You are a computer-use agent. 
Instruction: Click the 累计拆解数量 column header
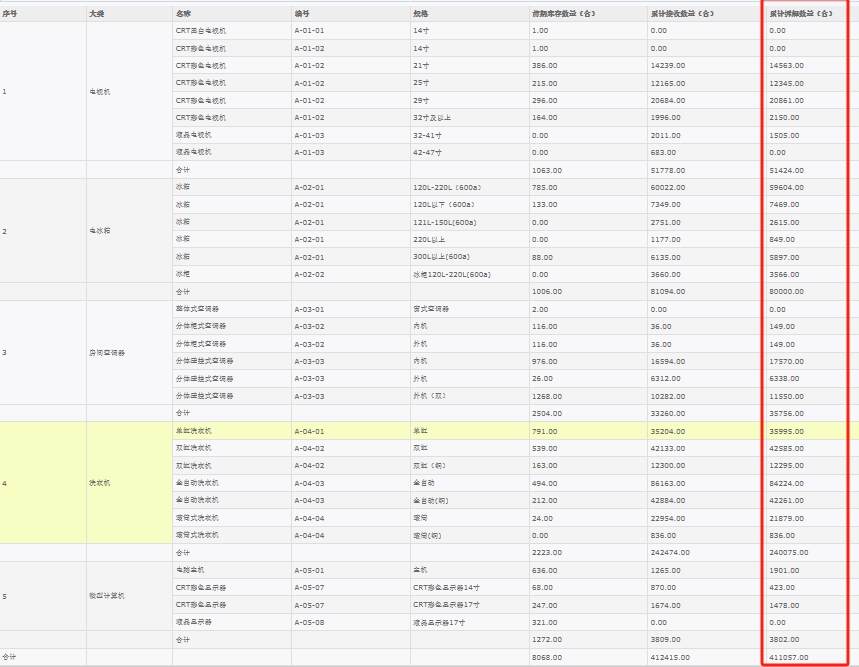coord(801,14)
